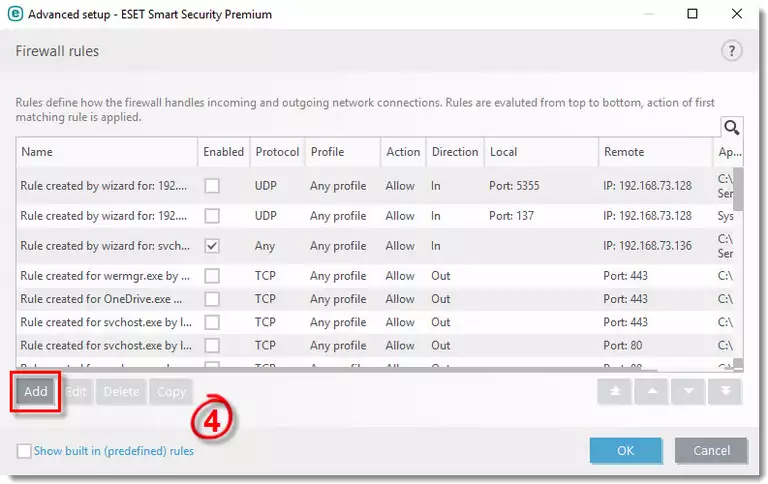This screenshot has height=484, width=768.
Task: Move rule down one position
Action: 687,392
